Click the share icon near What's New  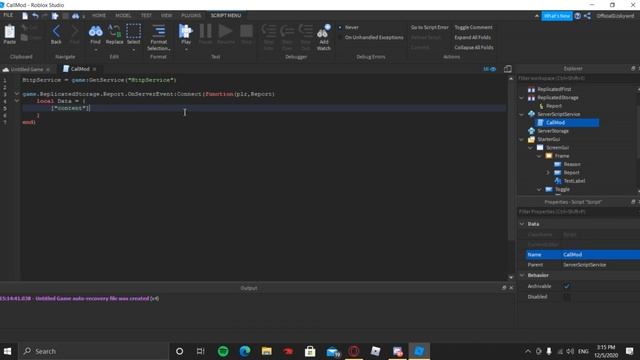(x=587, y=16)
